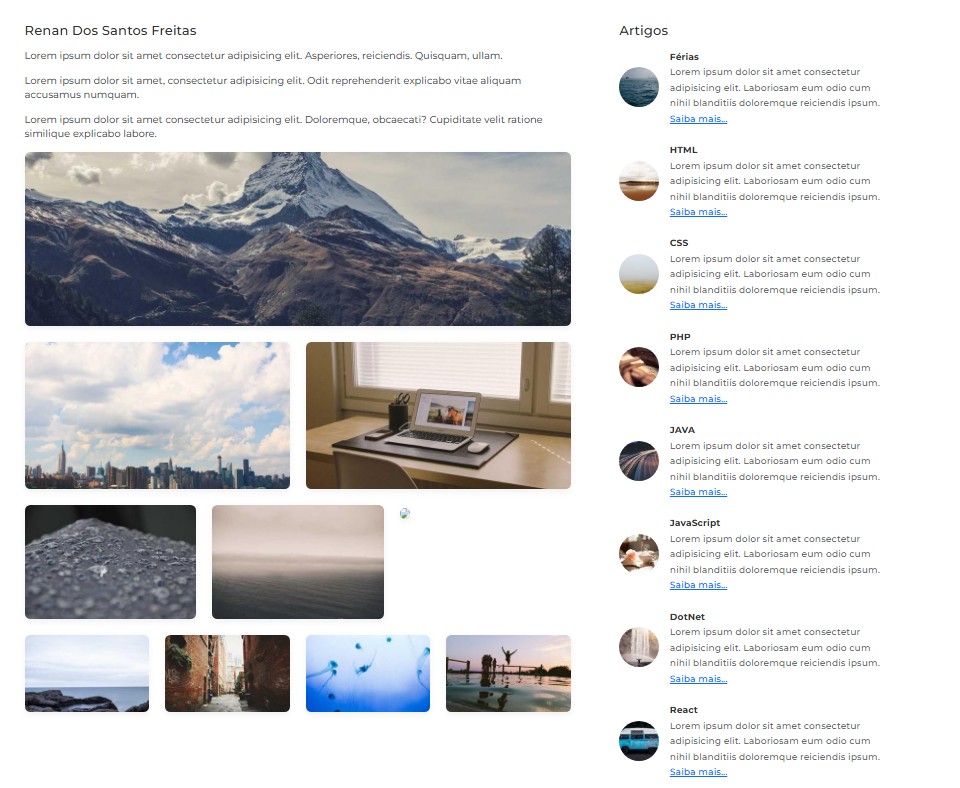Select the water droplets closeup photo
Viewport: 960px width, 788px height.
110,561
